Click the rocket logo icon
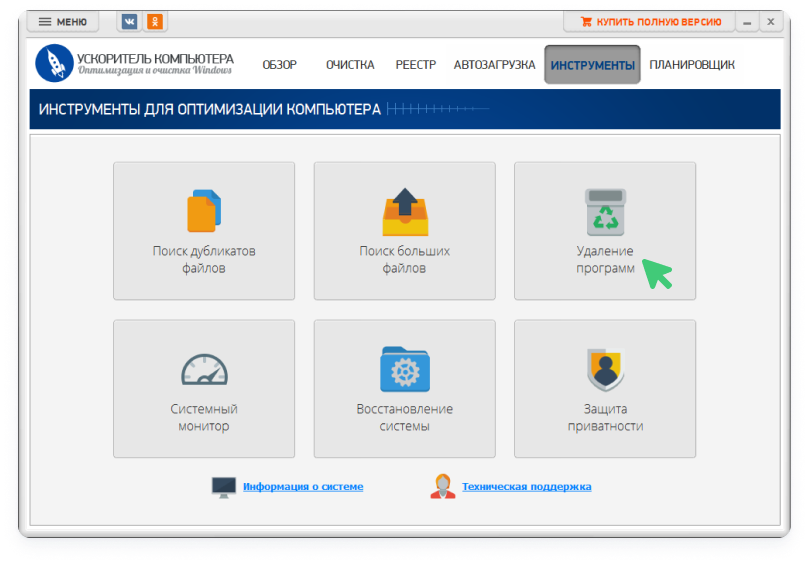The image size is (809, 564). point(54,63)
